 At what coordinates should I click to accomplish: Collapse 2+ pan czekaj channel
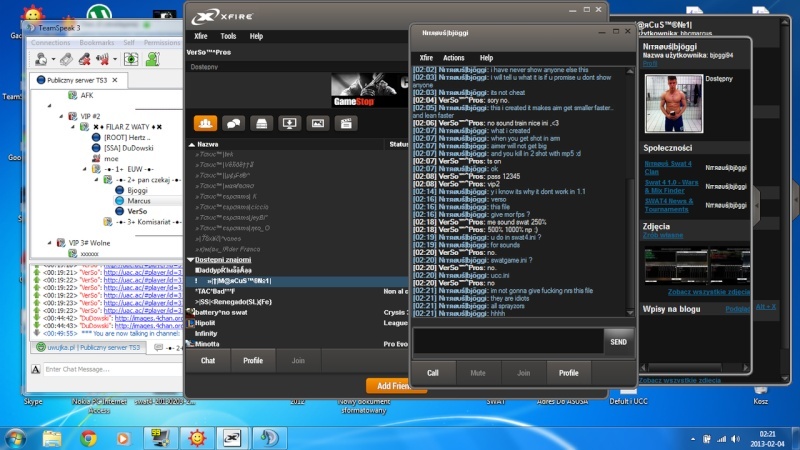point(96,180)
